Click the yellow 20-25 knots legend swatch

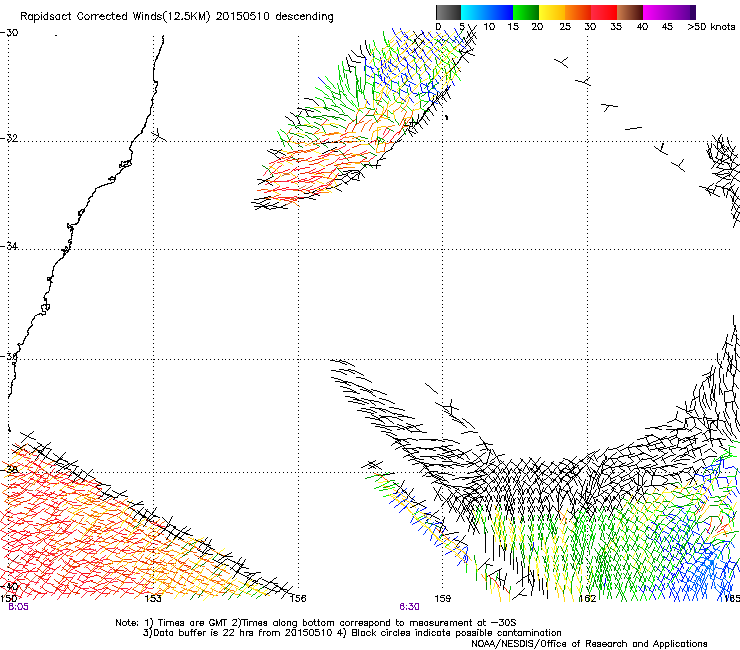pyautogui.click(x=552, y=12)
